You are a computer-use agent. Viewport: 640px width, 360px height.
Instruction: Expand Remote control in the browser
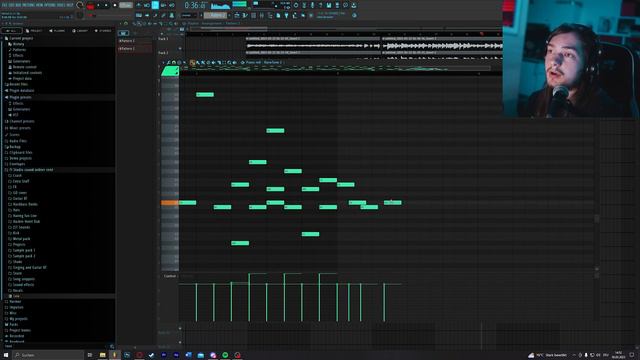pos(24,67)
